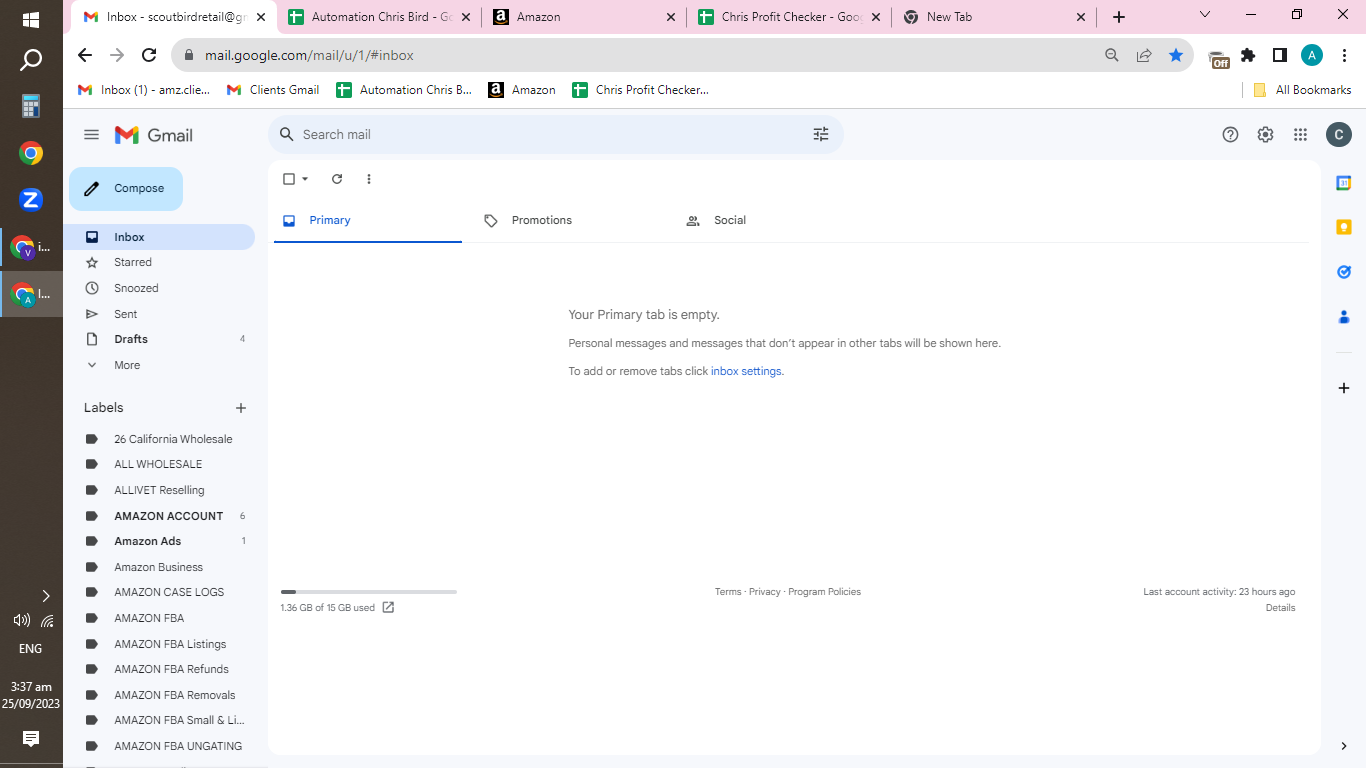Image resolution: width=1366 pixels, height=768 pixels.
Task: Open Google apps grid icon
Action: point(1300,135)
